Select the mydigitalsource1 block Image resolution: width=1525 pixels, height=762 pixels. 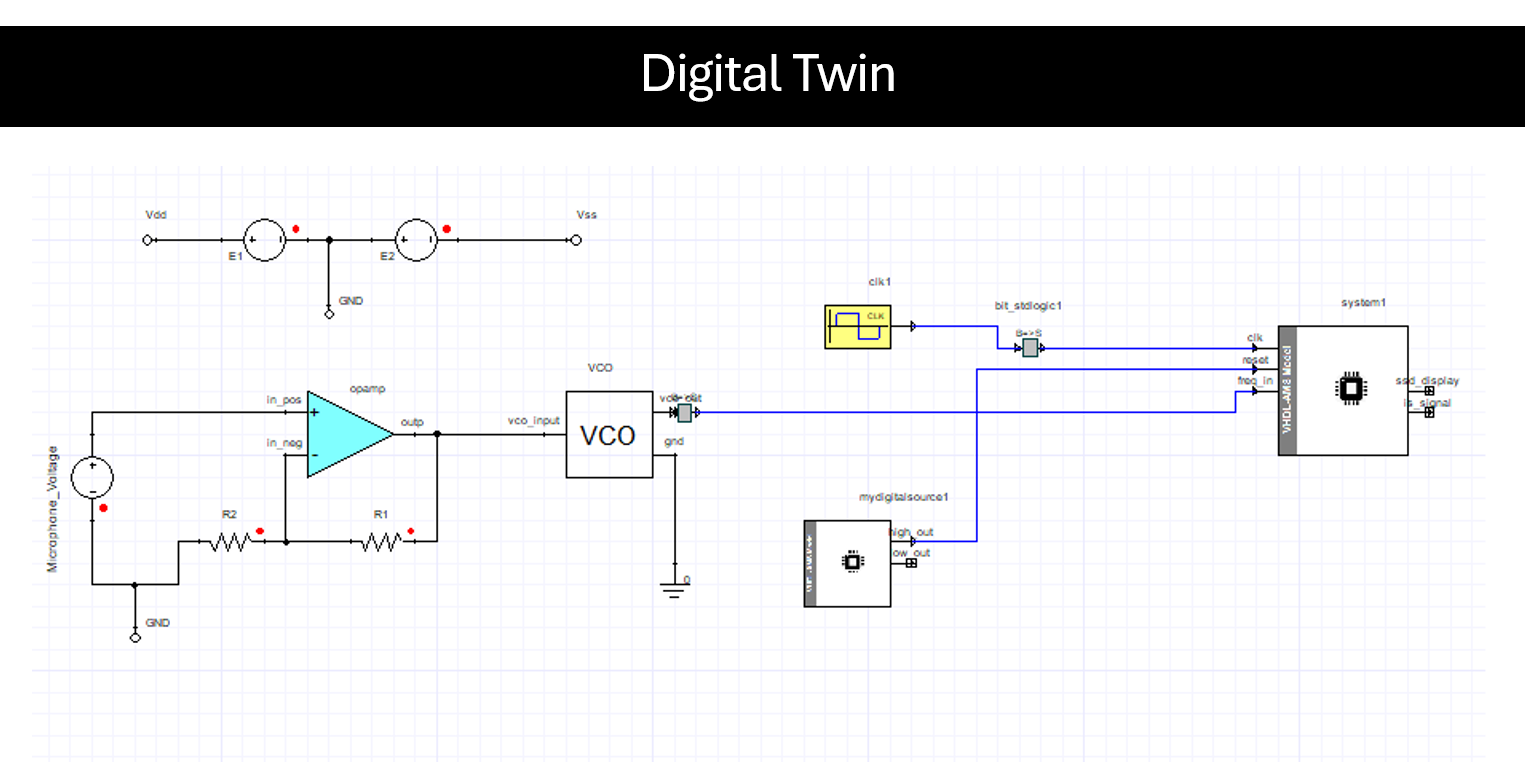coord(848,563)
